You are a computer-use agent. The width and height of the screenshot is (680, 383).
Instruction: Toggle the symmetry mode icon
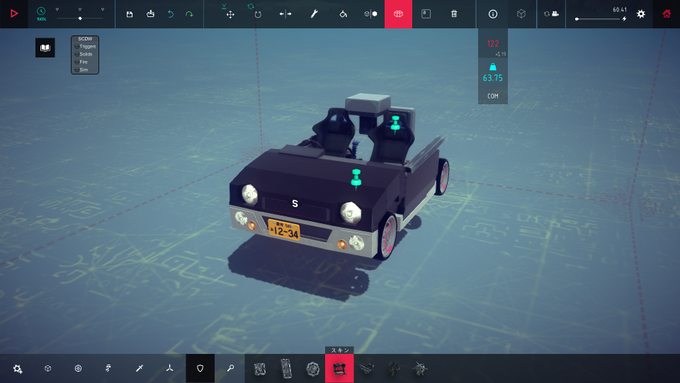[x=371, y=14]
